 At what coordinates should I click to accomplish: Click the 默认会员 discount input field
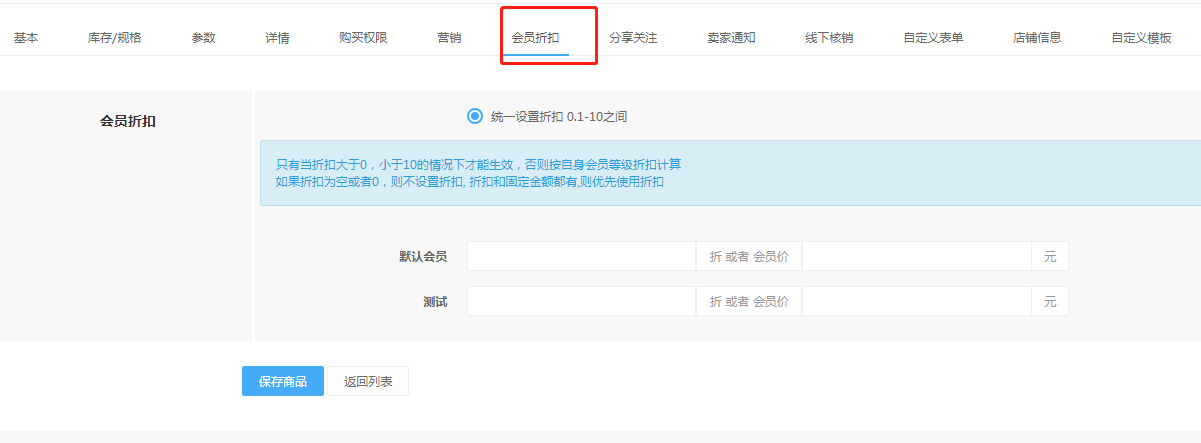coord(581,256)
